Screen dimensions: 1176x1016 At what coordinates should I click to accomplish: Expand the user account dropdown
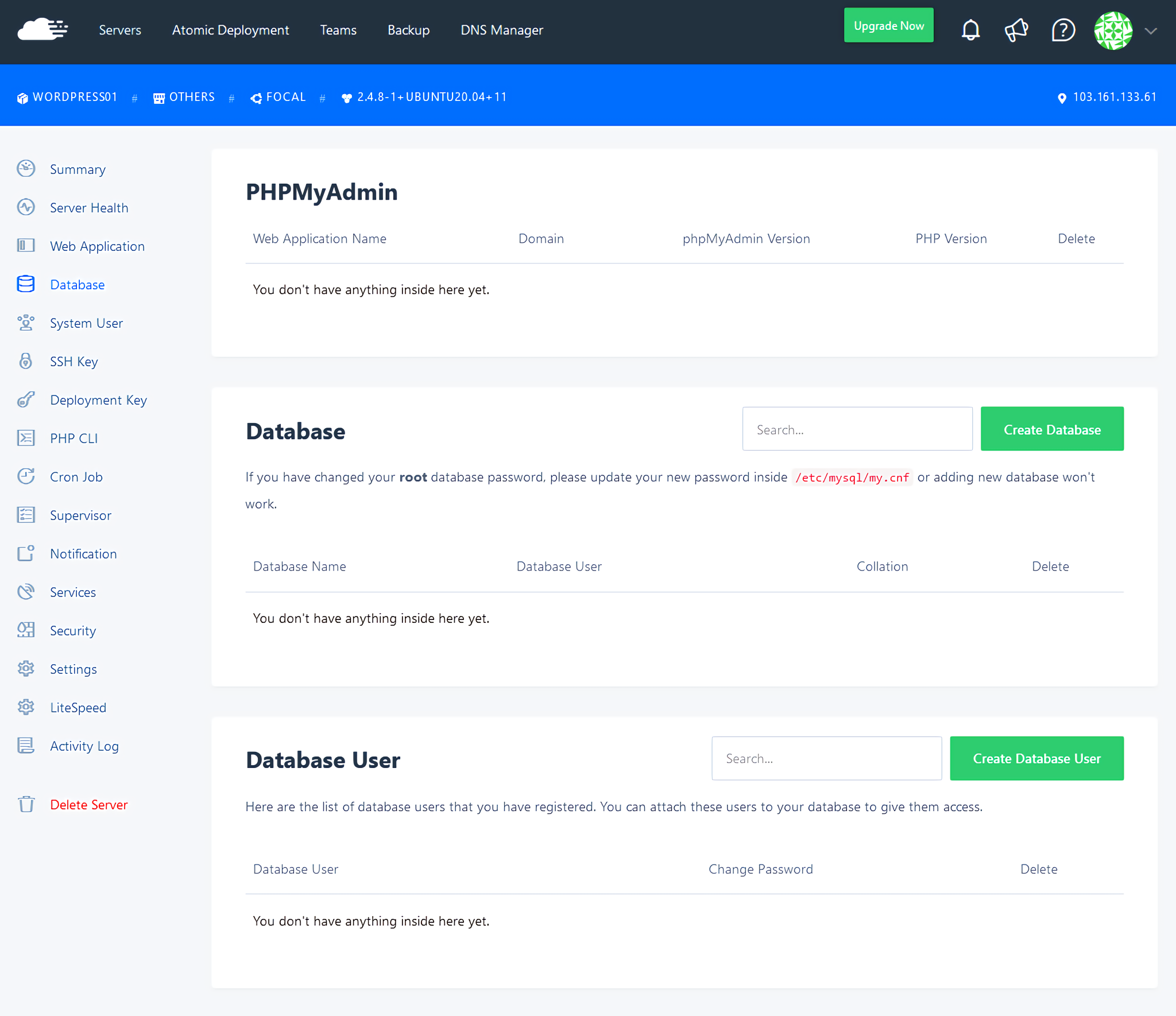click(1151, 32)
